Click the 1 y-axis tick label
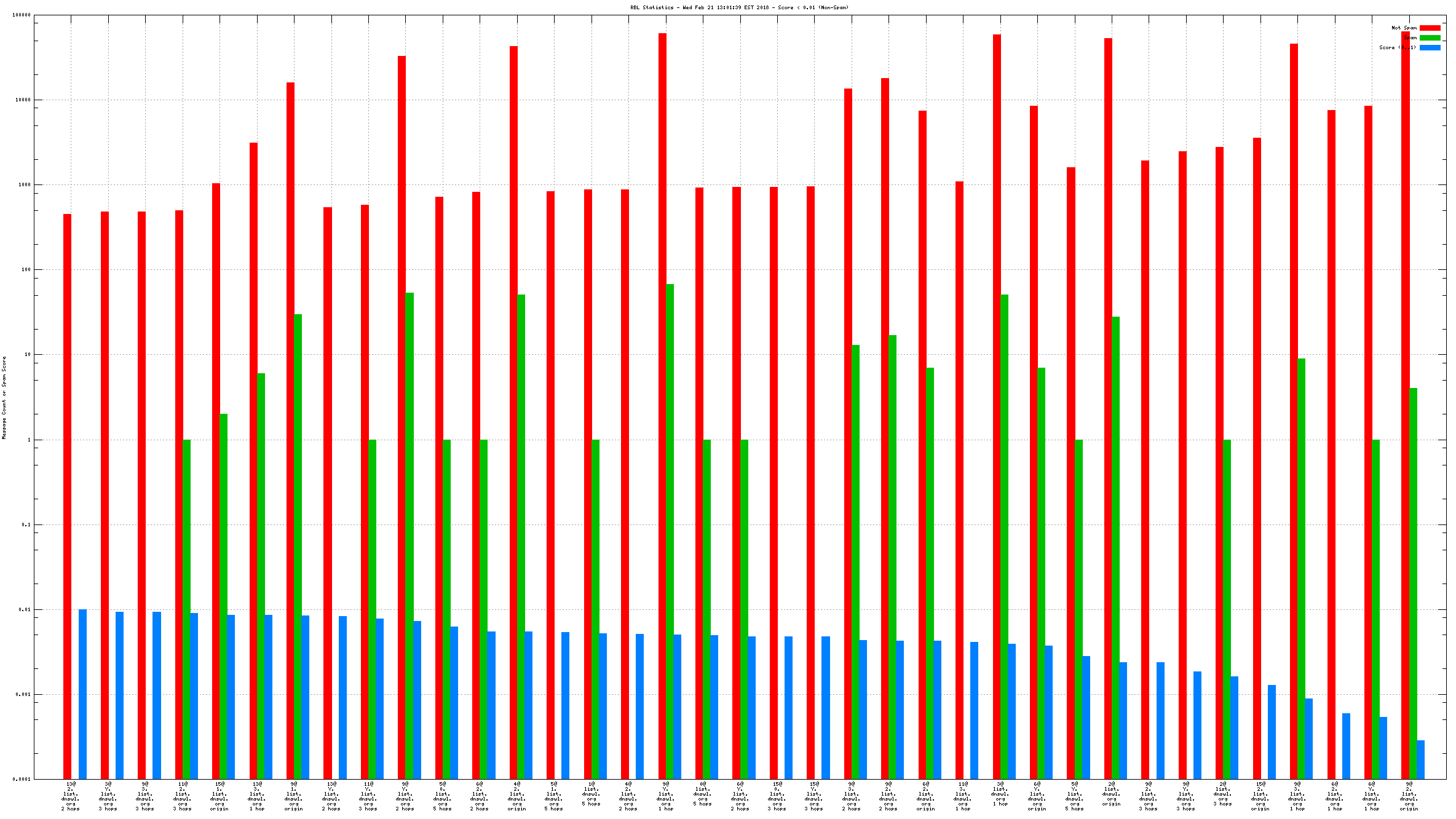The width and height of the screenshot is (1456, 819). [29, 440]
